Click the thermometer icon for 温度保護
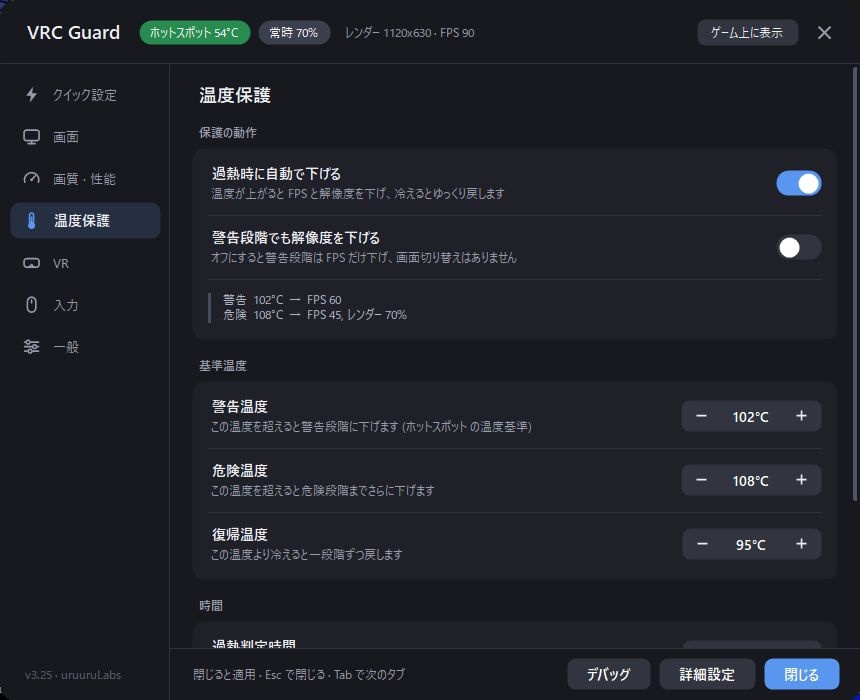 coord(32,221)
